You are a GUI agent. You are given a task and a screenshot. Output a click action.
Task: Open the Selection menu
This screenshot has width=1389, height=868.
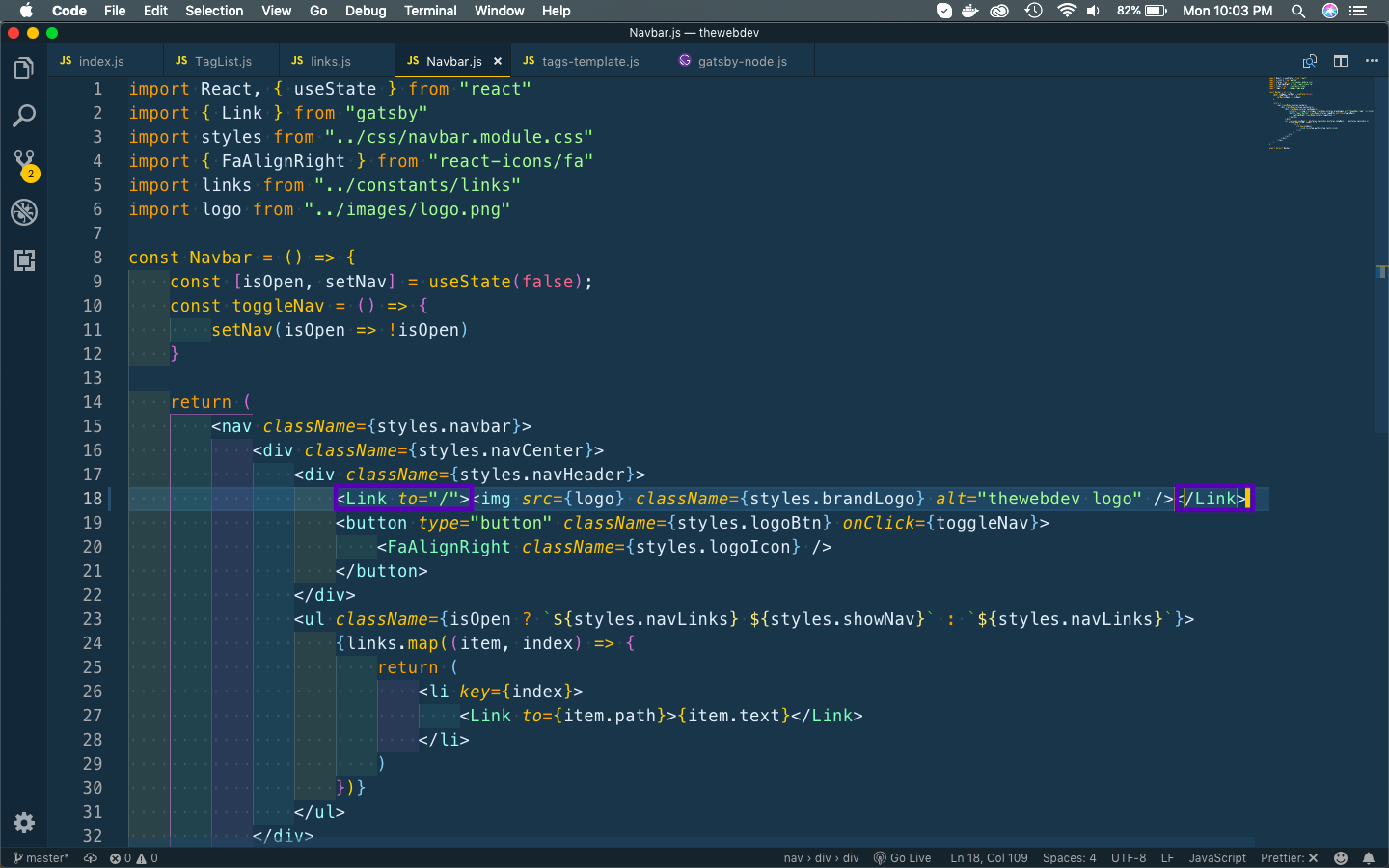click(x=214, y=11)
